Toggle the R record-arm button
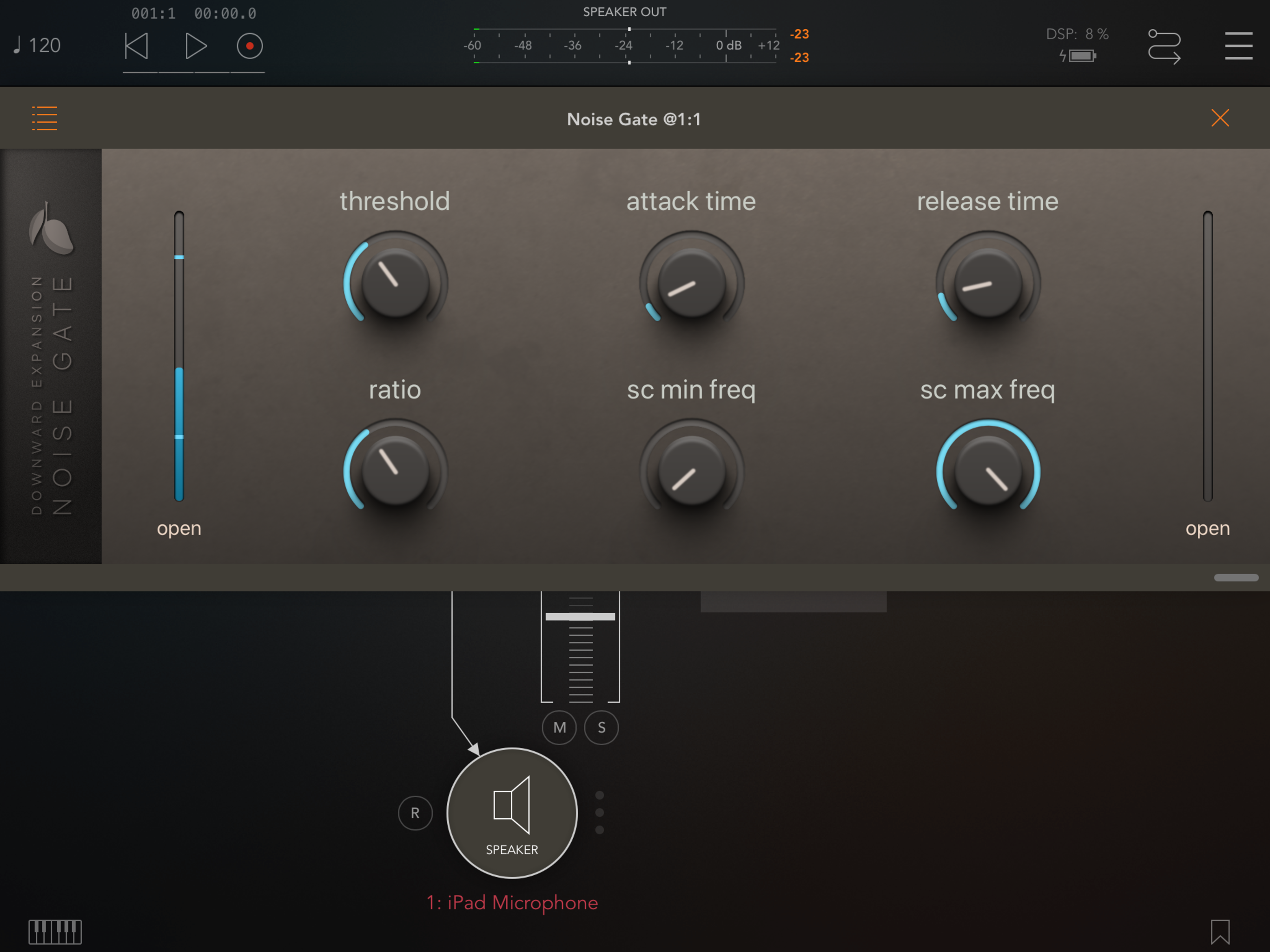 (x=415, y=813)
